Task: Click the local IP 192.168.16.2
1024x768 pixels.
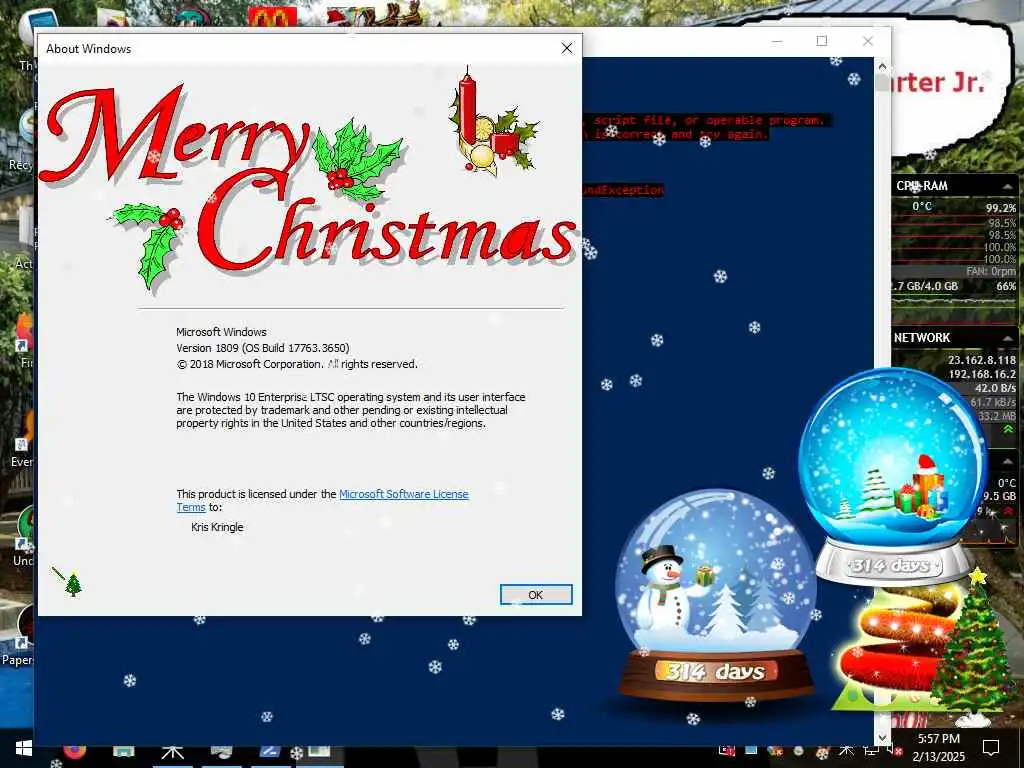Action: pos(982,374)
